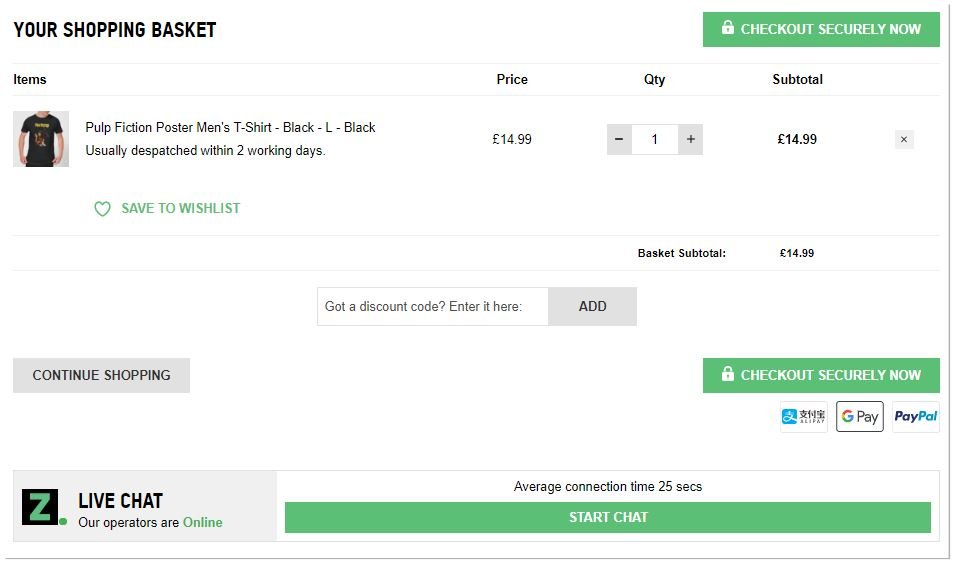Click the lock icon on top checkout button
The width and height of the screenshot is (957, 565).
727,28
